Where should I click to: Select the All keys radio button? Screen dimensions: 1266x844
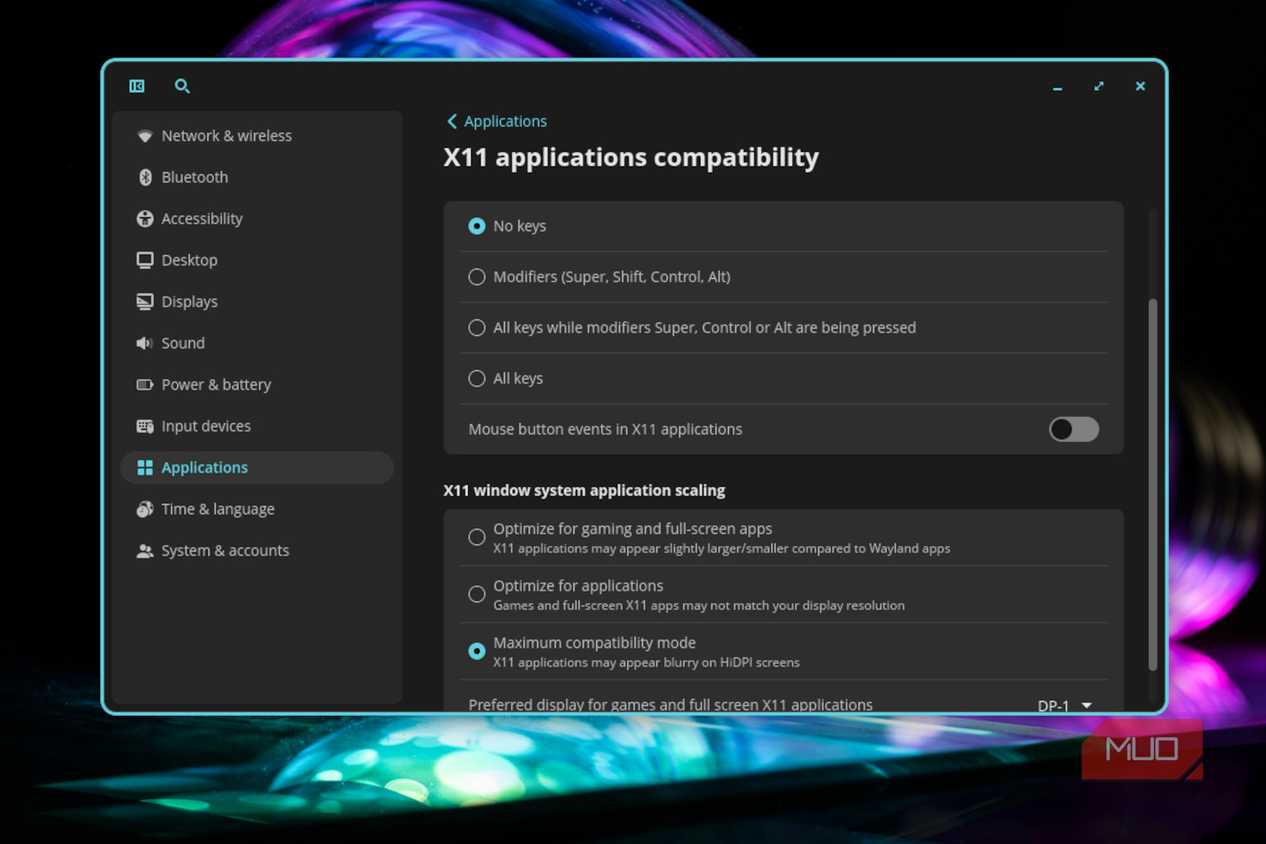click(x=477, y=379)
